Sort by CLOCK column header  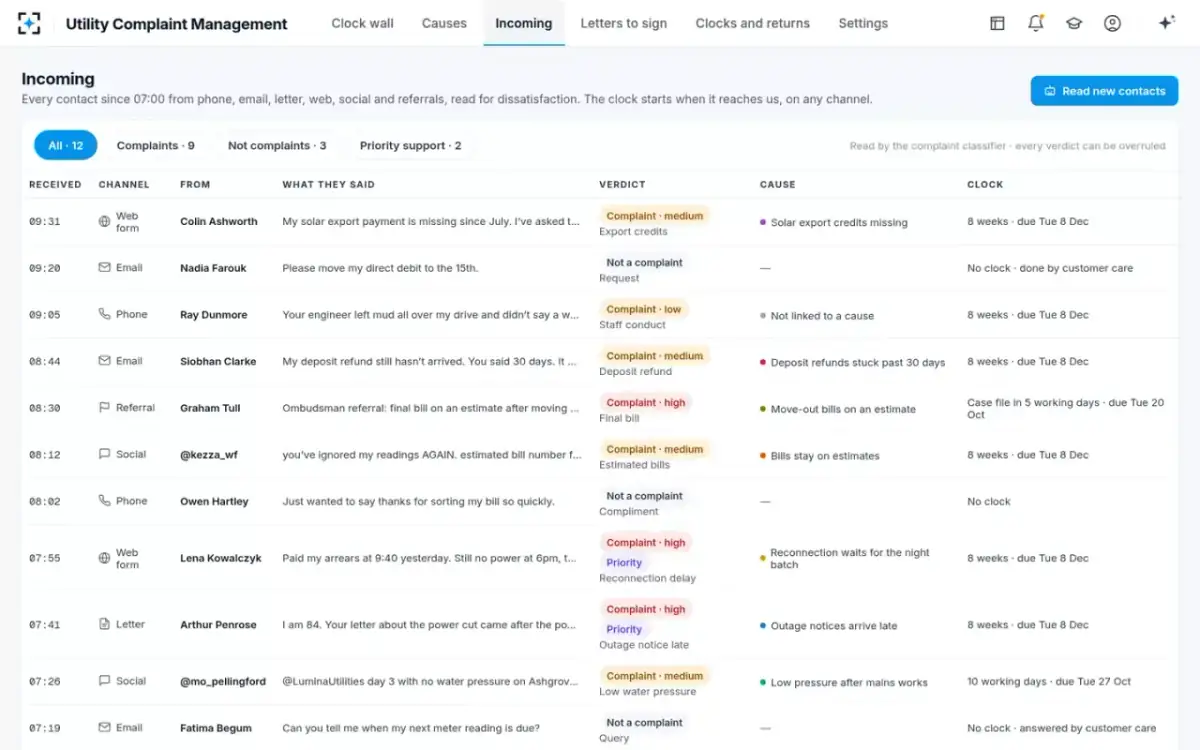[985, 184]
